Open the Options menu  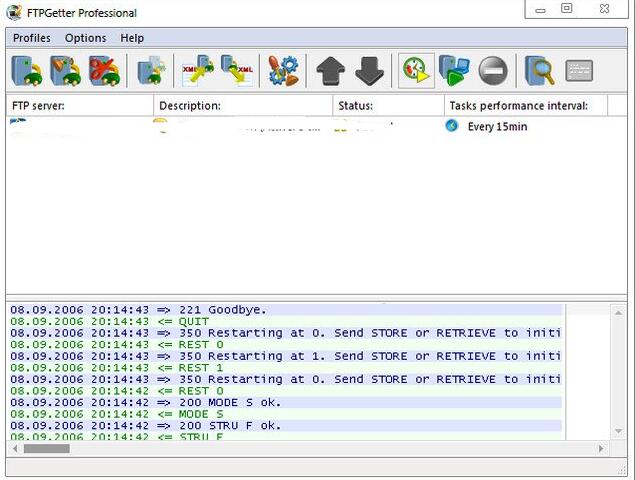point(85,38)
